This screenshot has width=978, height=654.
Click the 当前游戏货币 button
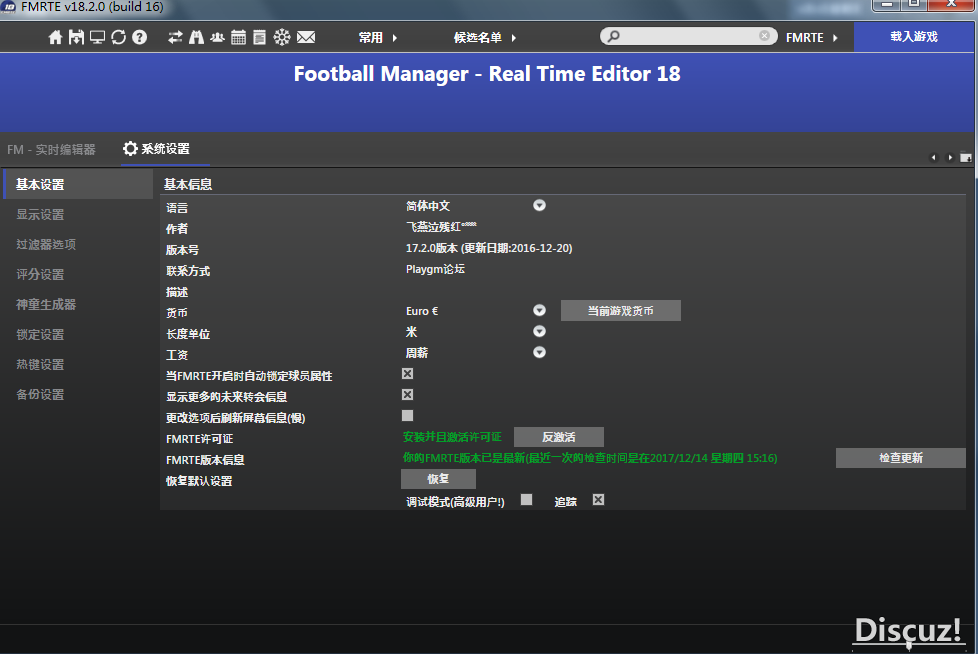621,310
